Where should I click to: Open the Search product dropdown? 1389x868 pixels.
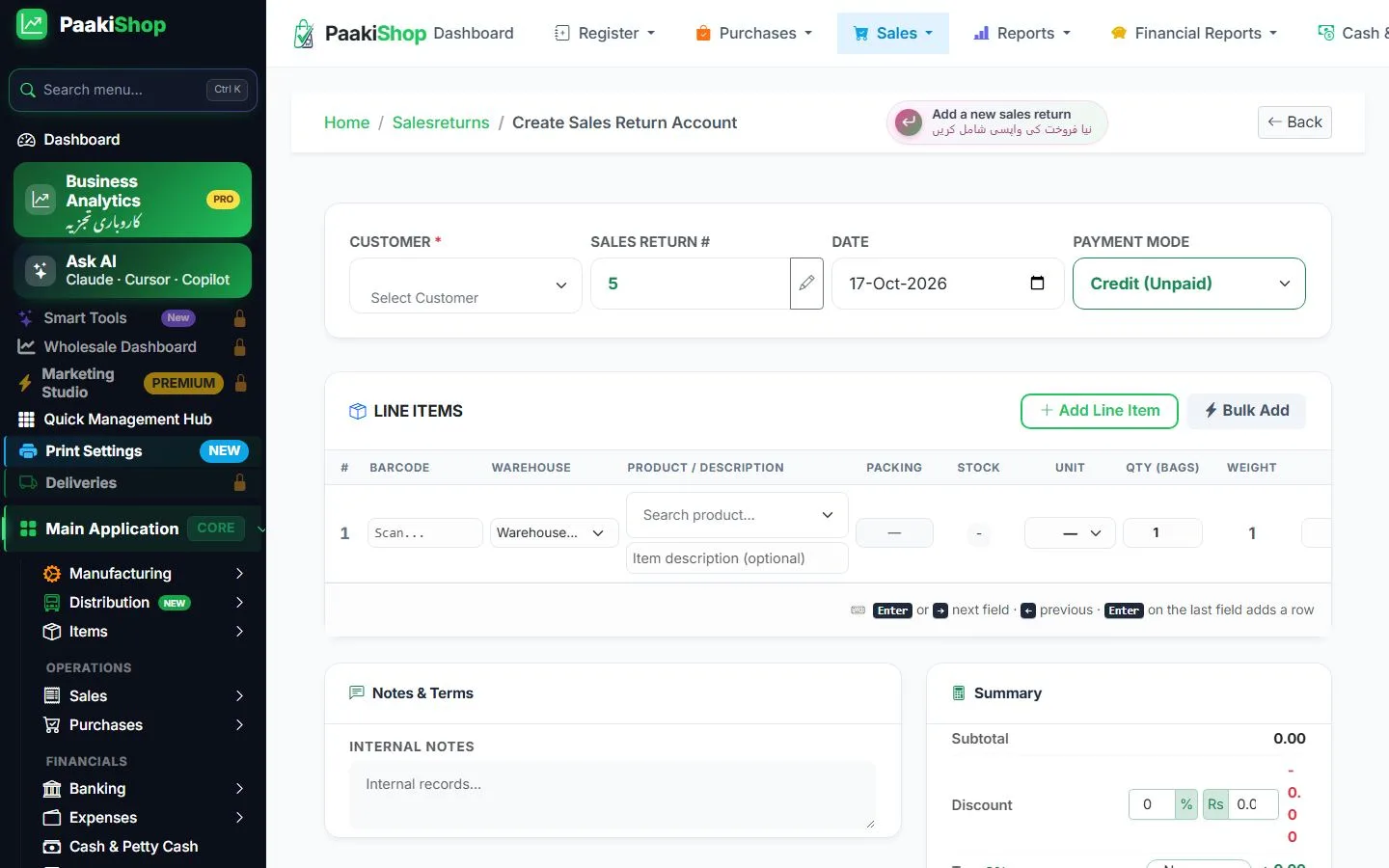(738, 515)
